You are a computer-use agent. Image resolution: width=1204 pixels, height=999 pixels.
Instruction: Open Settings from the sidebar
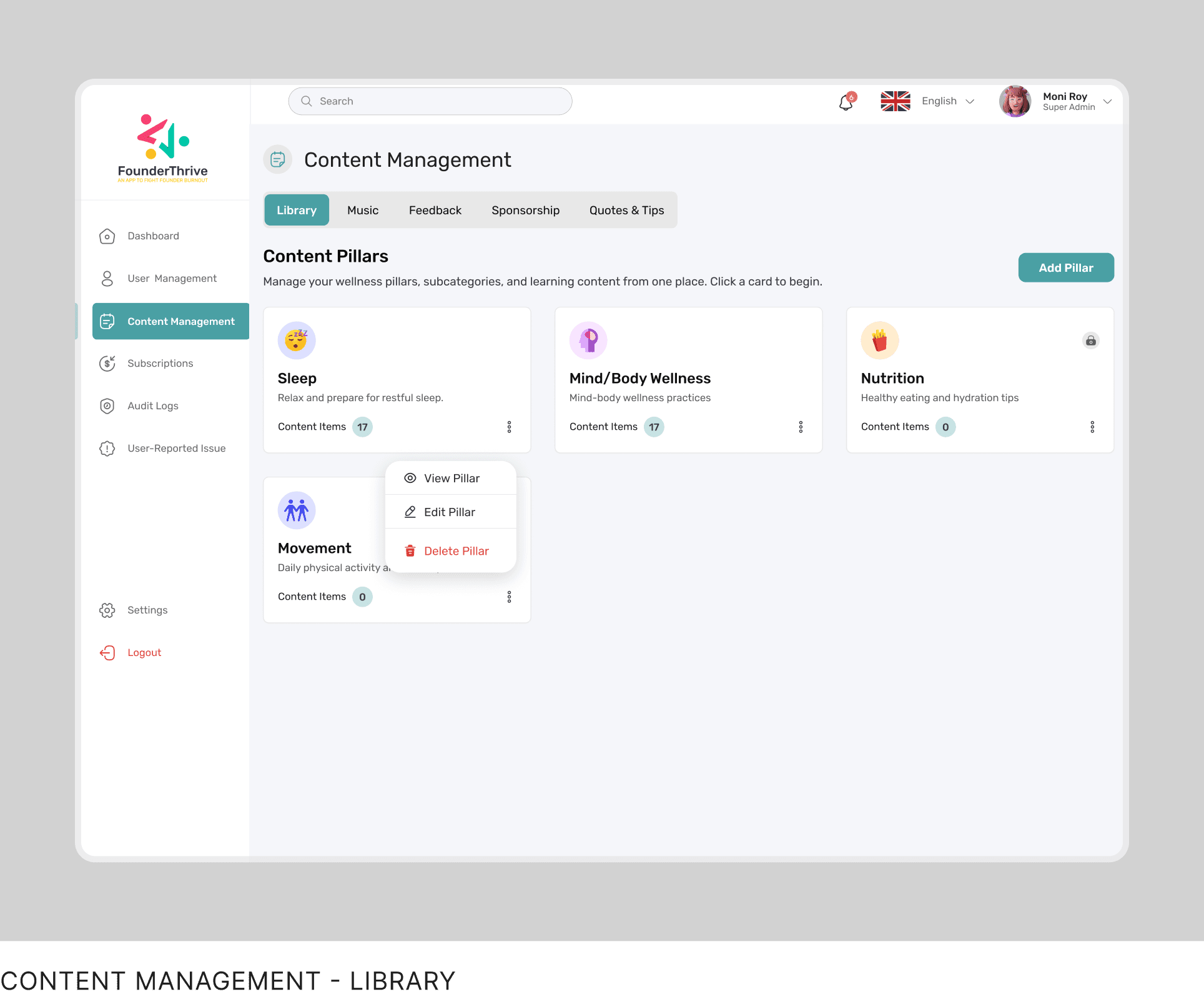(x=147, y=610)
